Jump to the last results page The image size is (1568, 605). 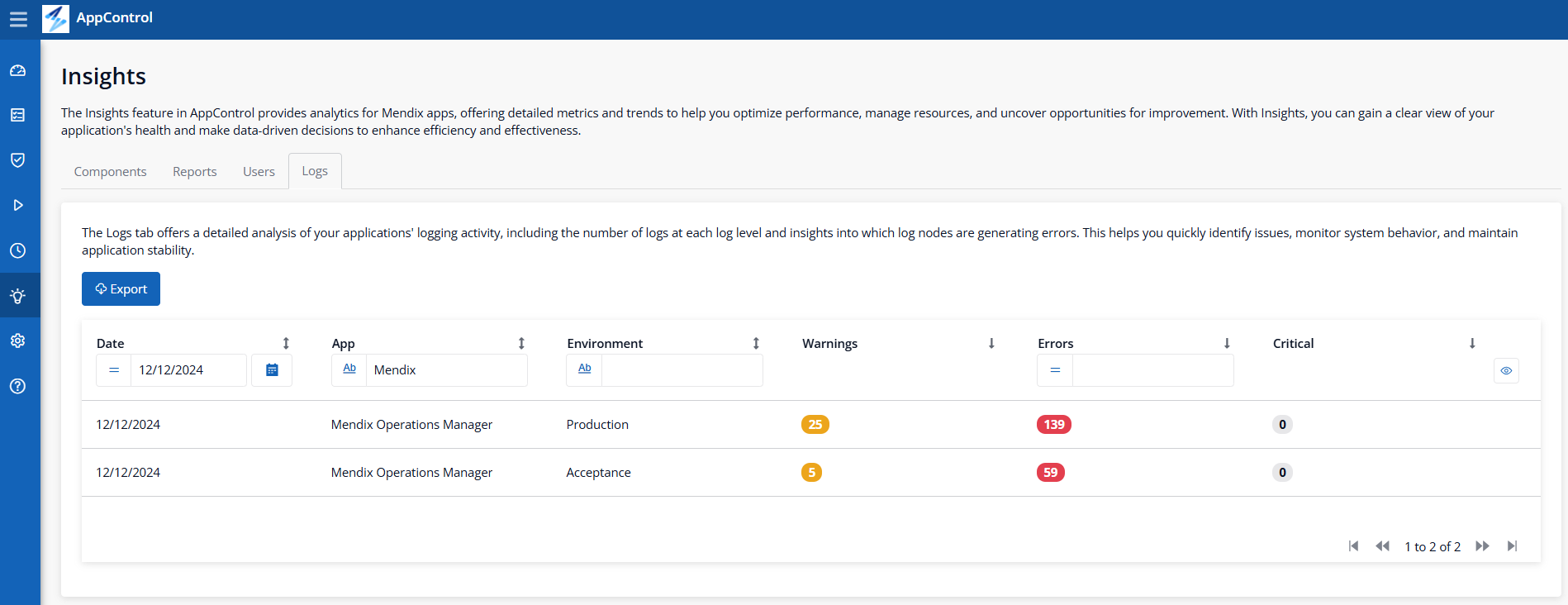[1512, 546]
